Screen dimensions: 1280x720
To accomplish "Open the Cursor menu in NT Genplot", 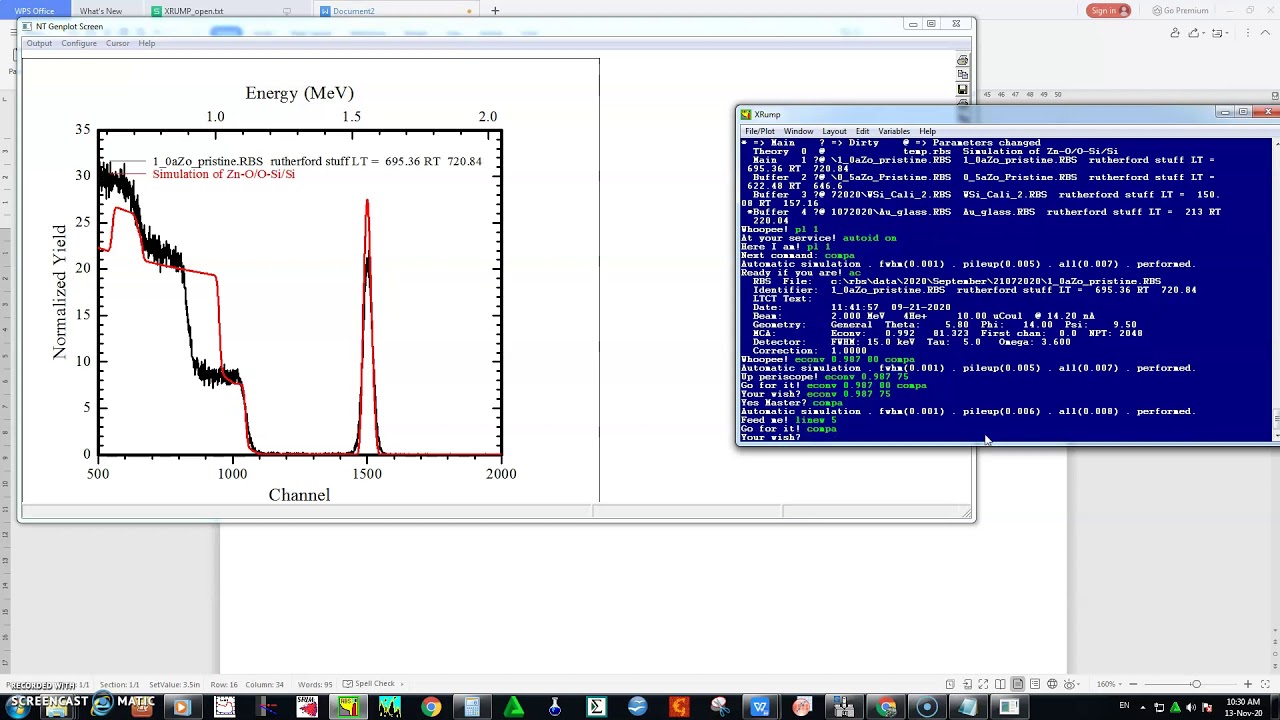I will [x=117, y=43].
